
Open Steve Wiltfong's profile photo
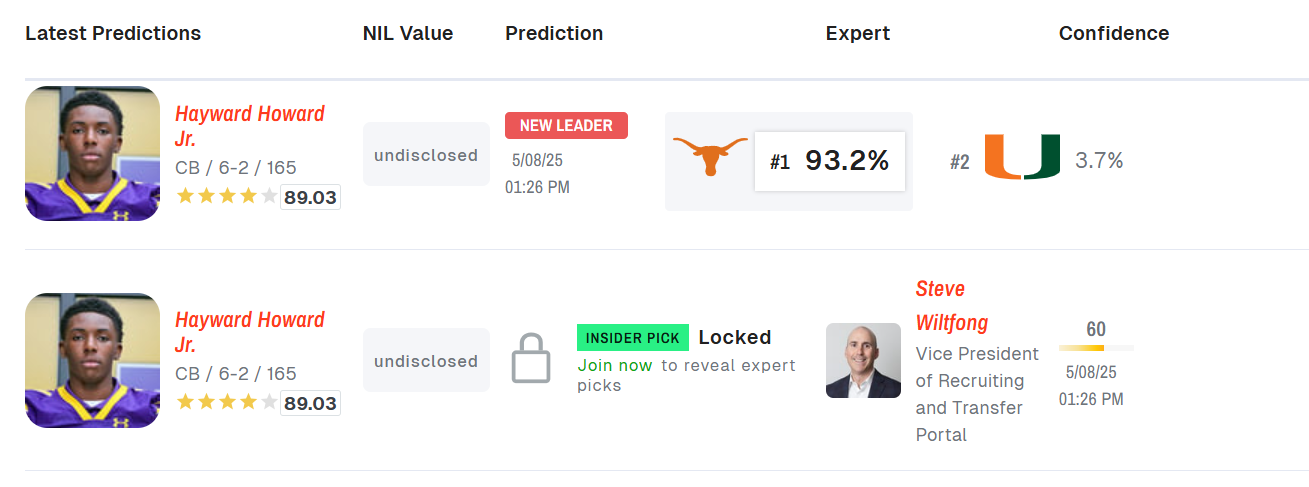click(x=863, y=360)
